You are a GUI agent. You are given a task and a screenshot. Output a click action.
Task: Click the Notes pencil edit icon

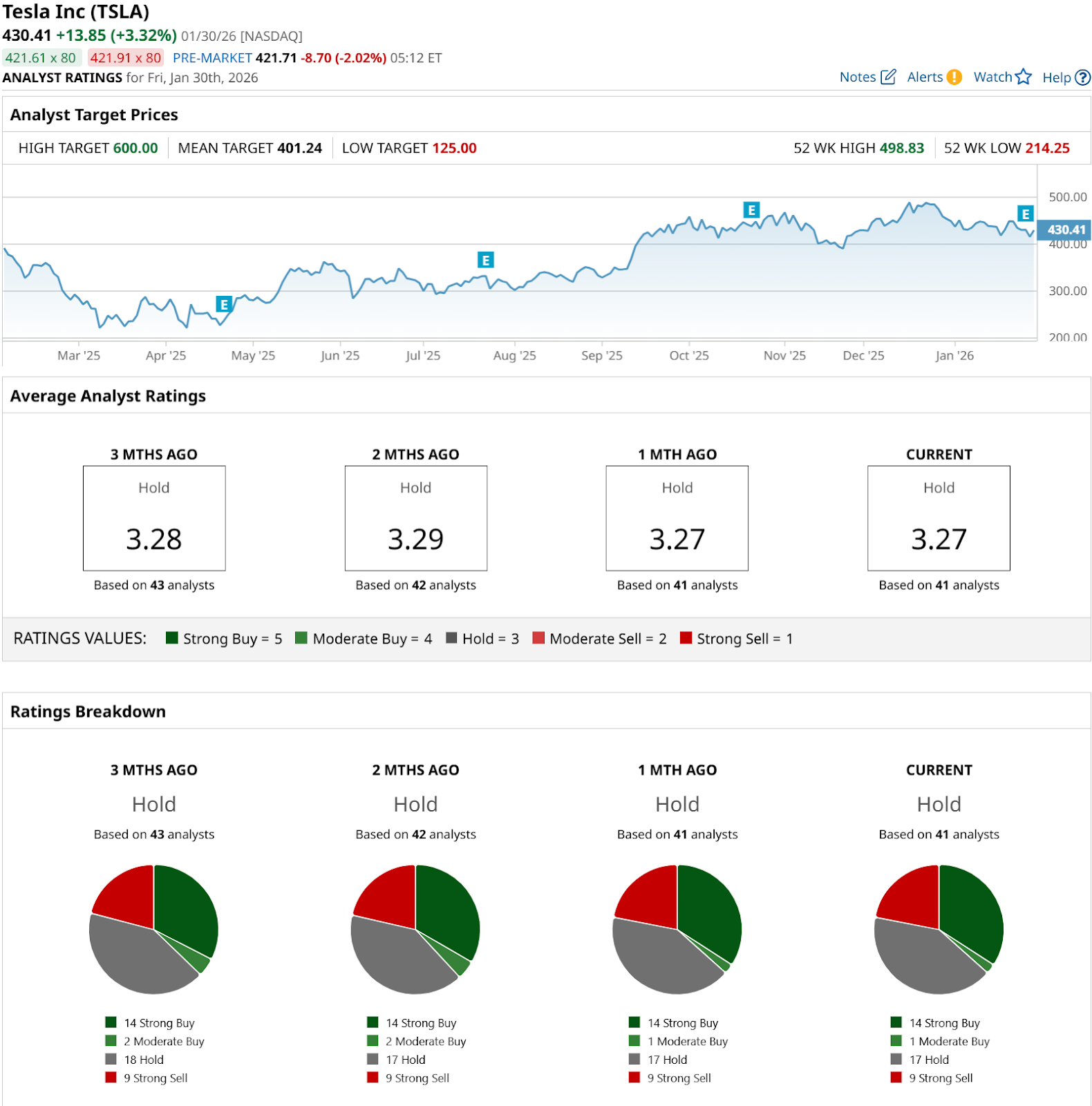coord(888,77)
